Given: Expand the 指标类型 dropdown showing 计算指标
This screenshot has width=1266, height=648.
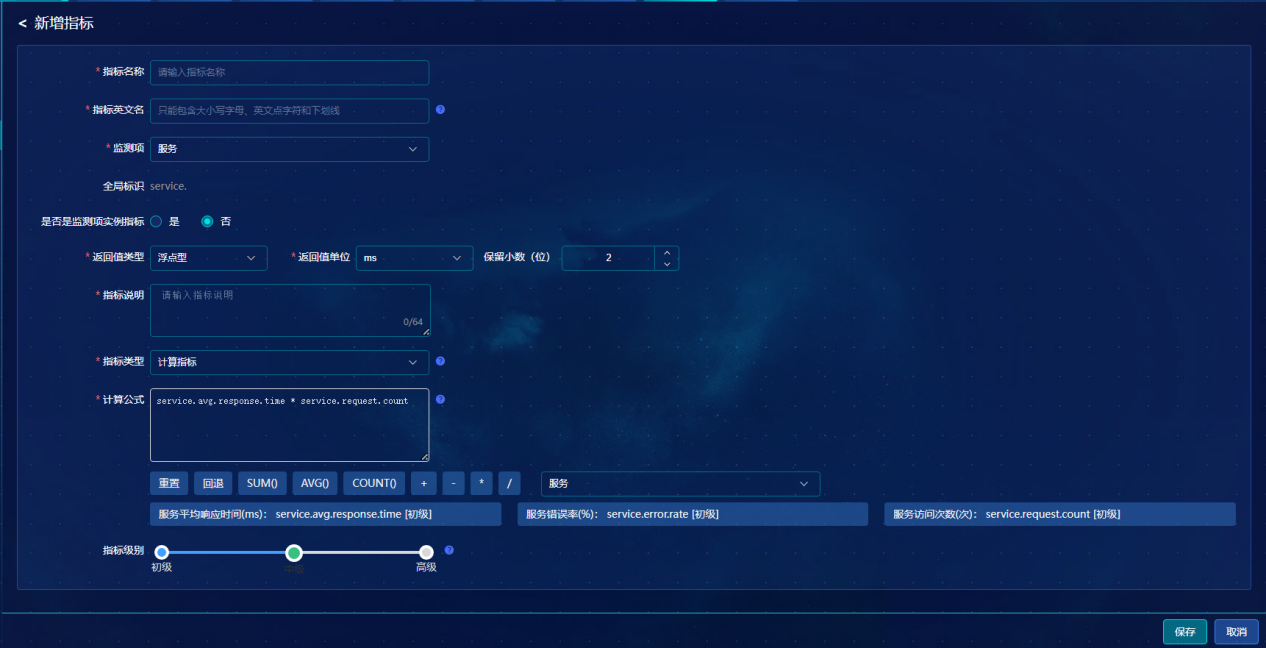Looking at the screenshot, I should [289, 362].
